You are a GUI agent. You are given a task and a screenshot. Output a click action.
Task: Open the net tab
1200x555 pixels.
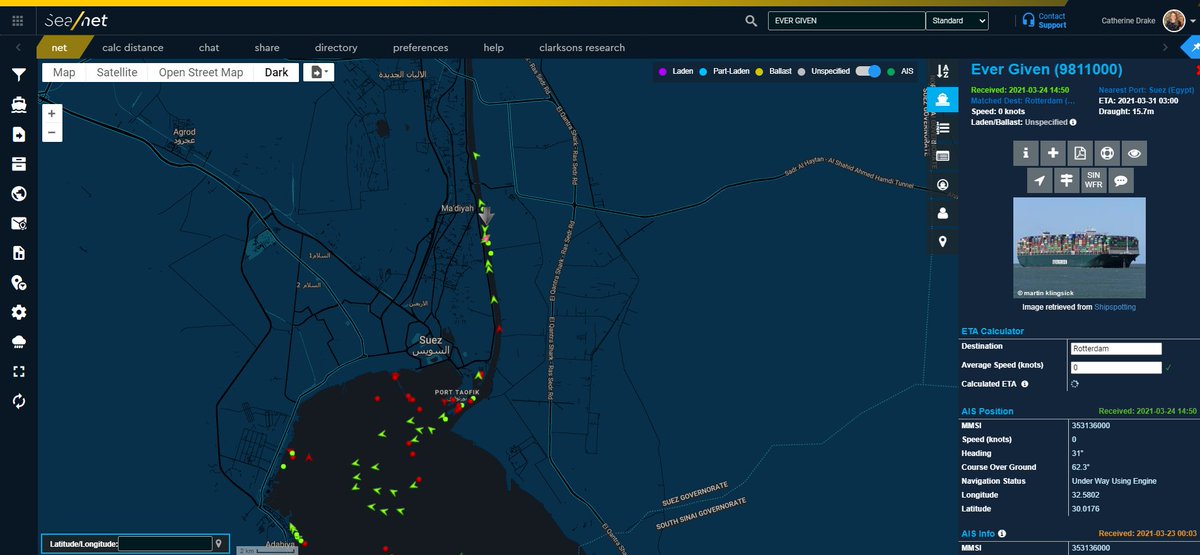(60, 47)
